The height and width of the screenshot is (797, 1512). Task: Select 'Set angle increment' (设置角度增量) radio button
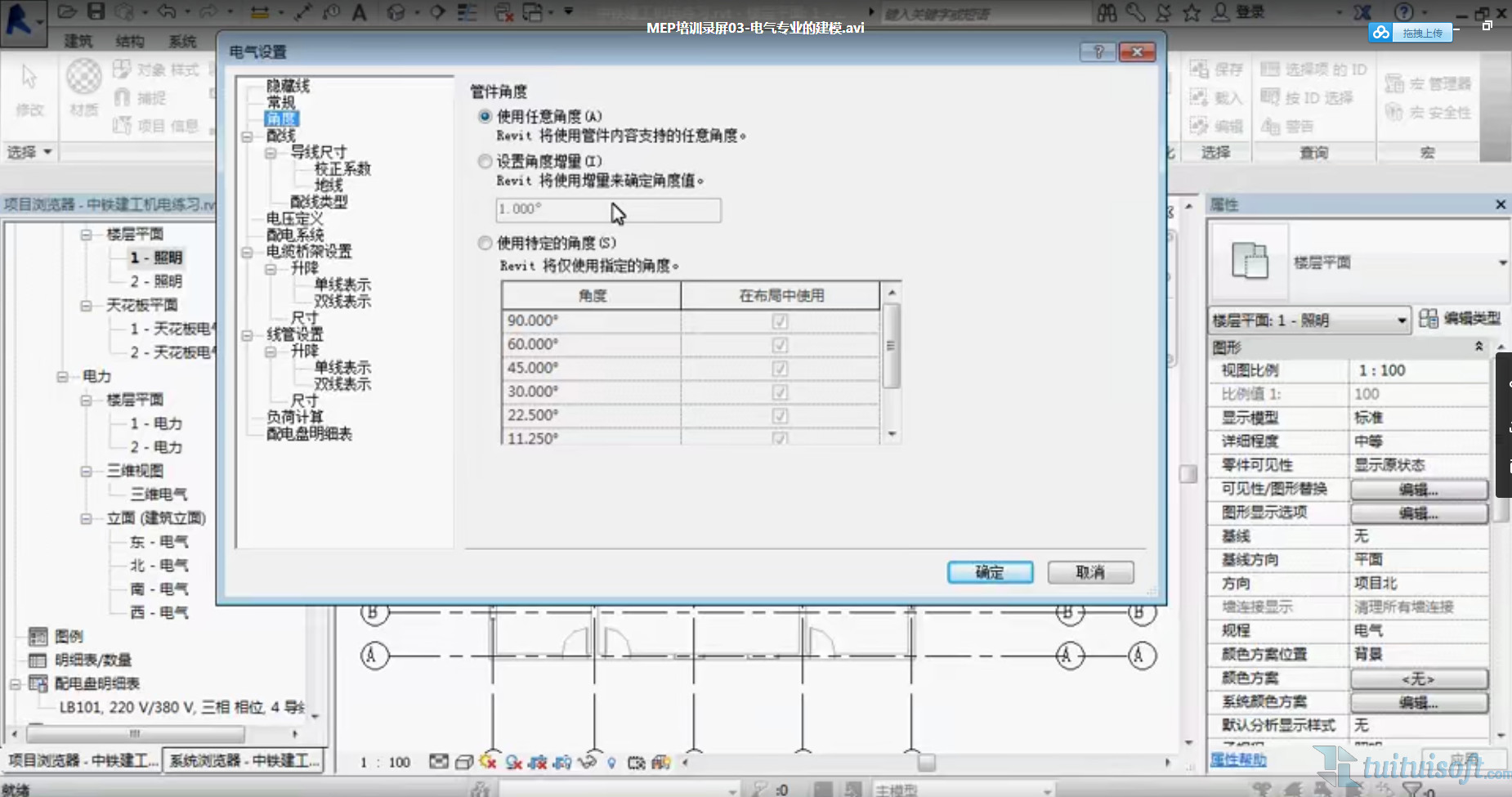pos(485,161)
